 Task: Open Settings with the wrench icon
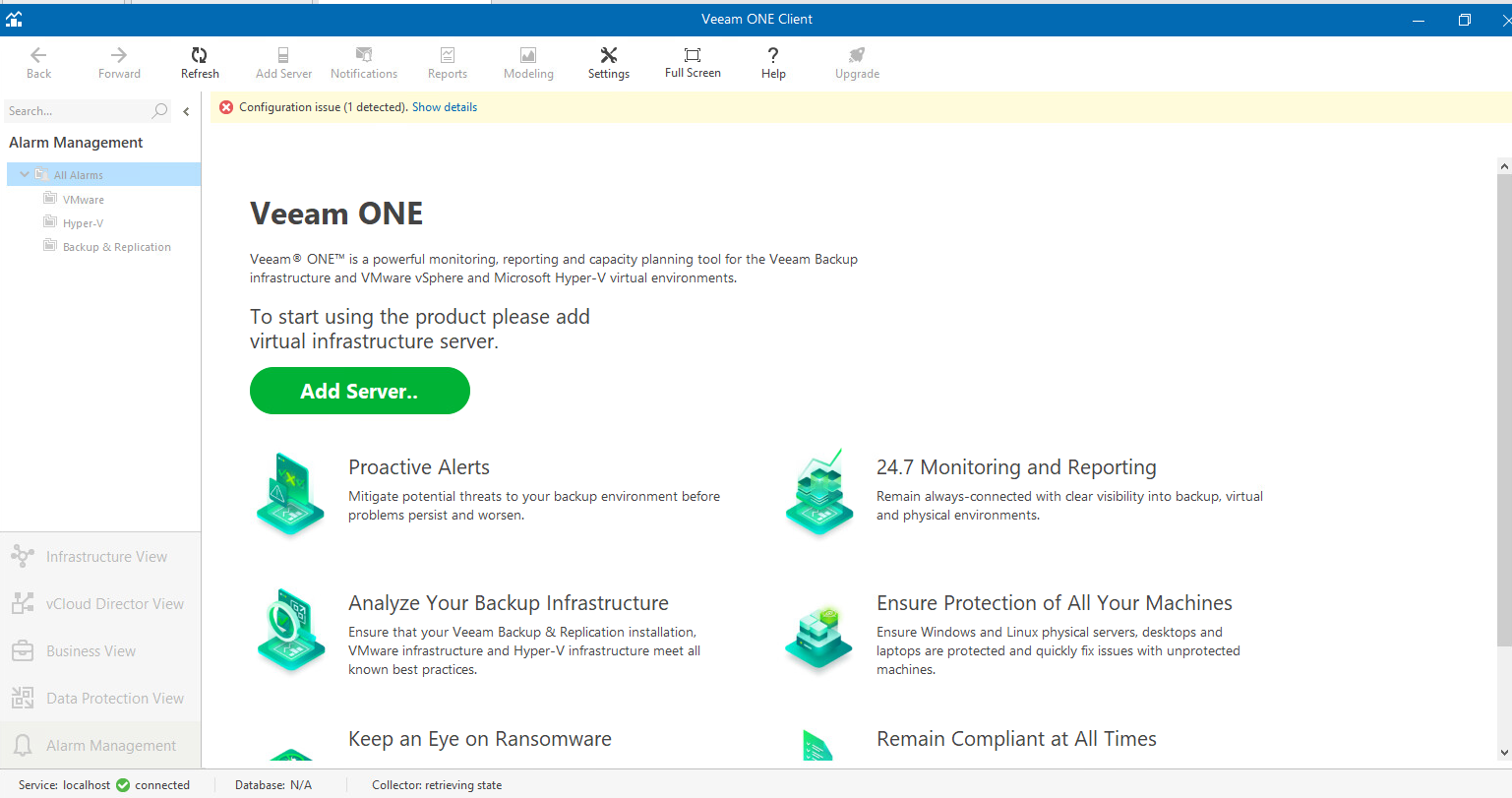[x=609, y=63]
